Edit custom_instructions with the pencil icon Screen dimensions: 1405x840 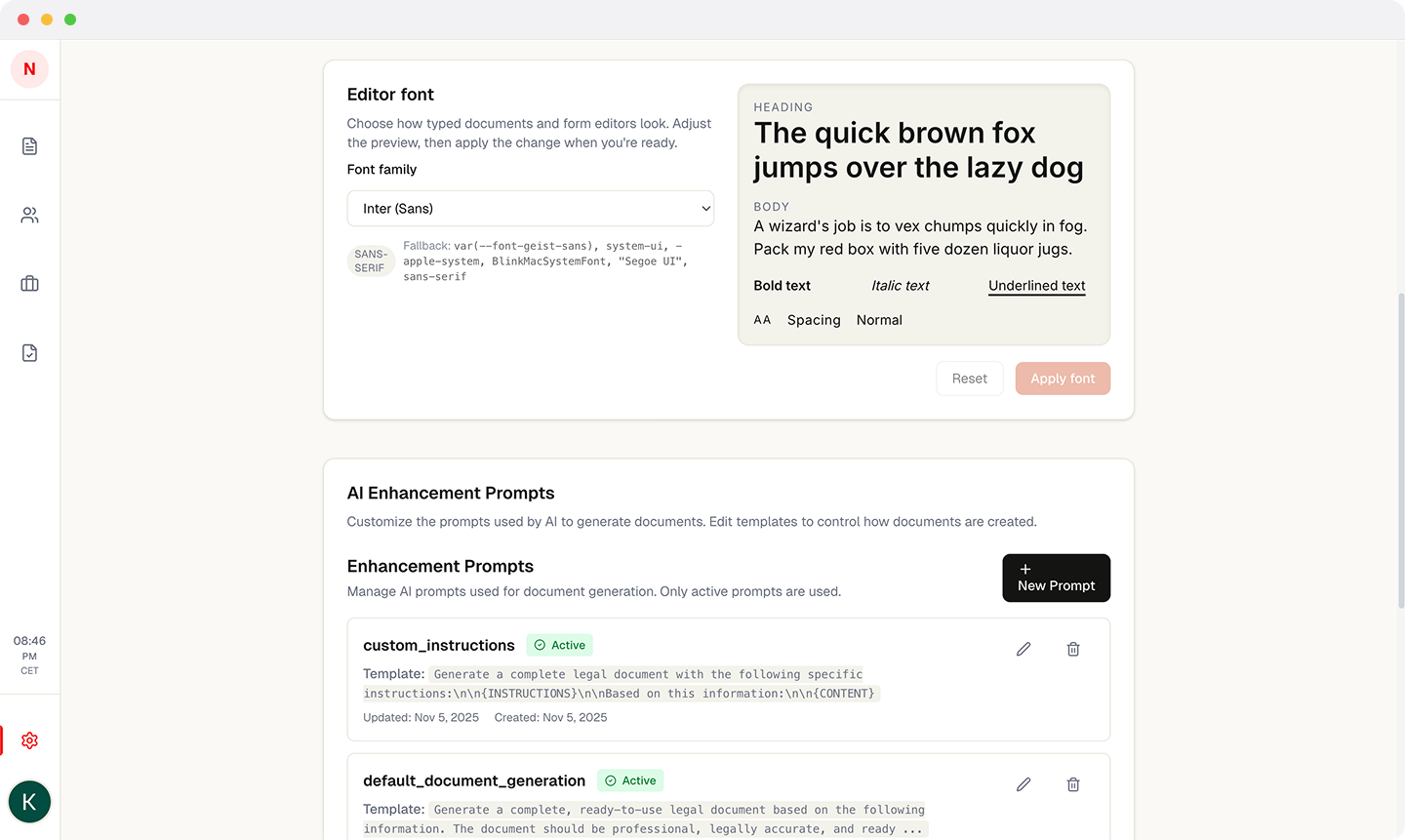pyautogui.click(x=1023, y=648)
